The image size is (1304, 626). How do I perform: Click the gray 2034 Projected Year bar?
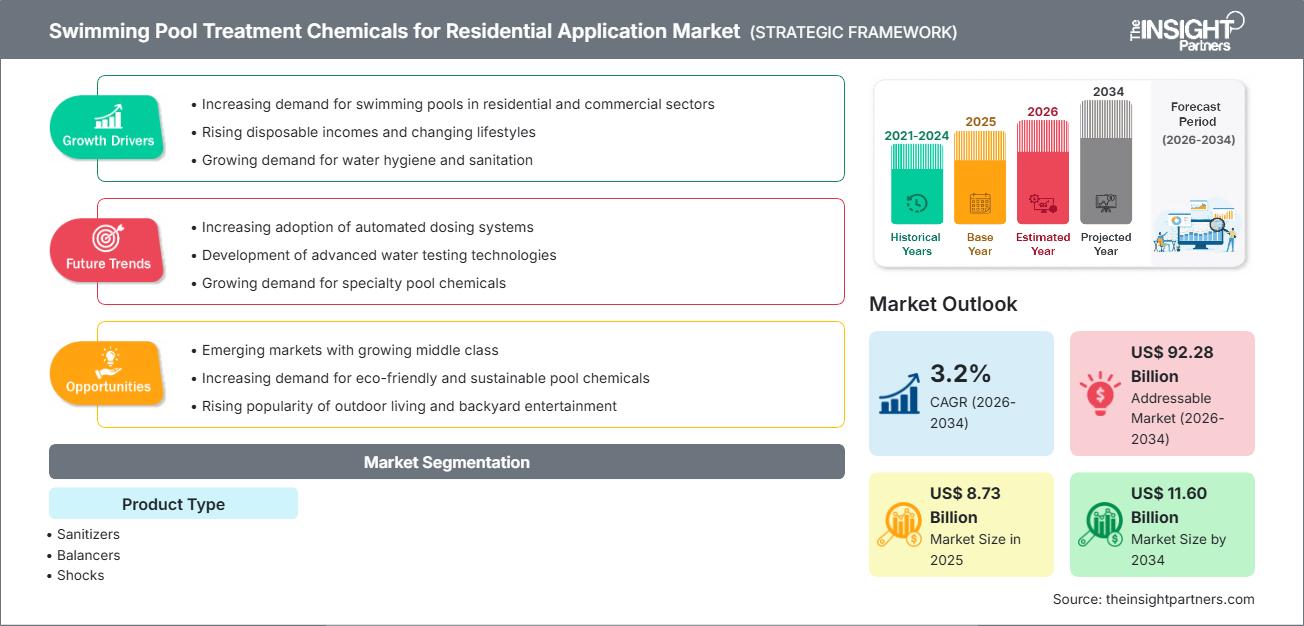pos(1106,160)
